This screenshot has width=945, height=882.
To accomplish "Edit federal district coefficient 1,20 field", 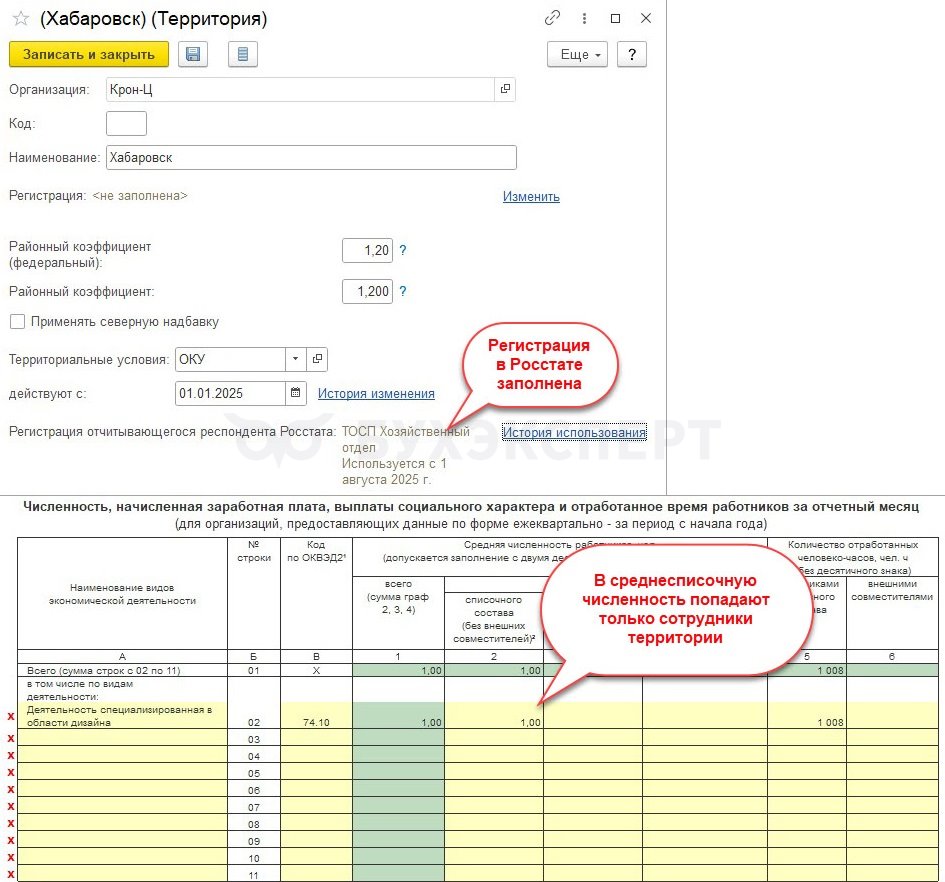I will (368, 250).
